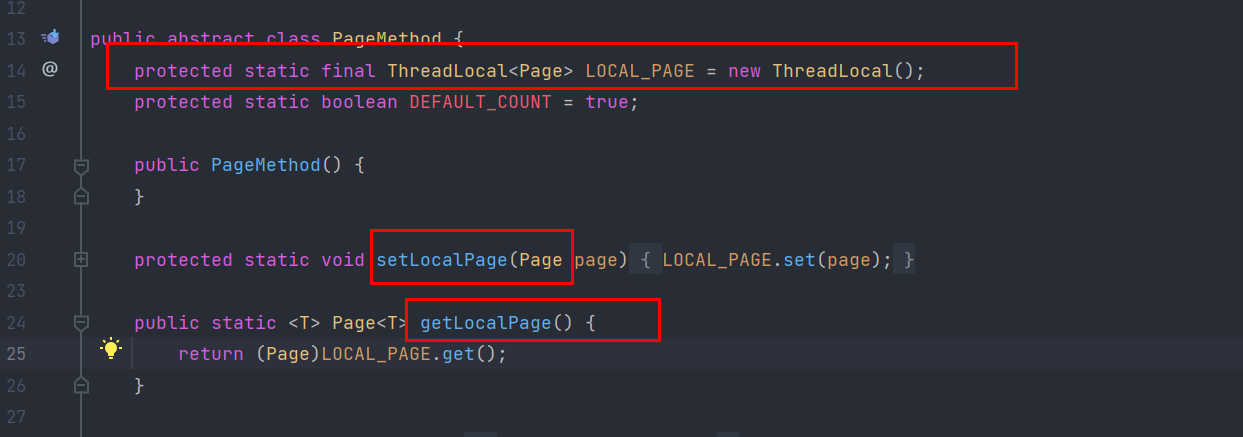Click the setLocalPage method name

pos(442,260)
